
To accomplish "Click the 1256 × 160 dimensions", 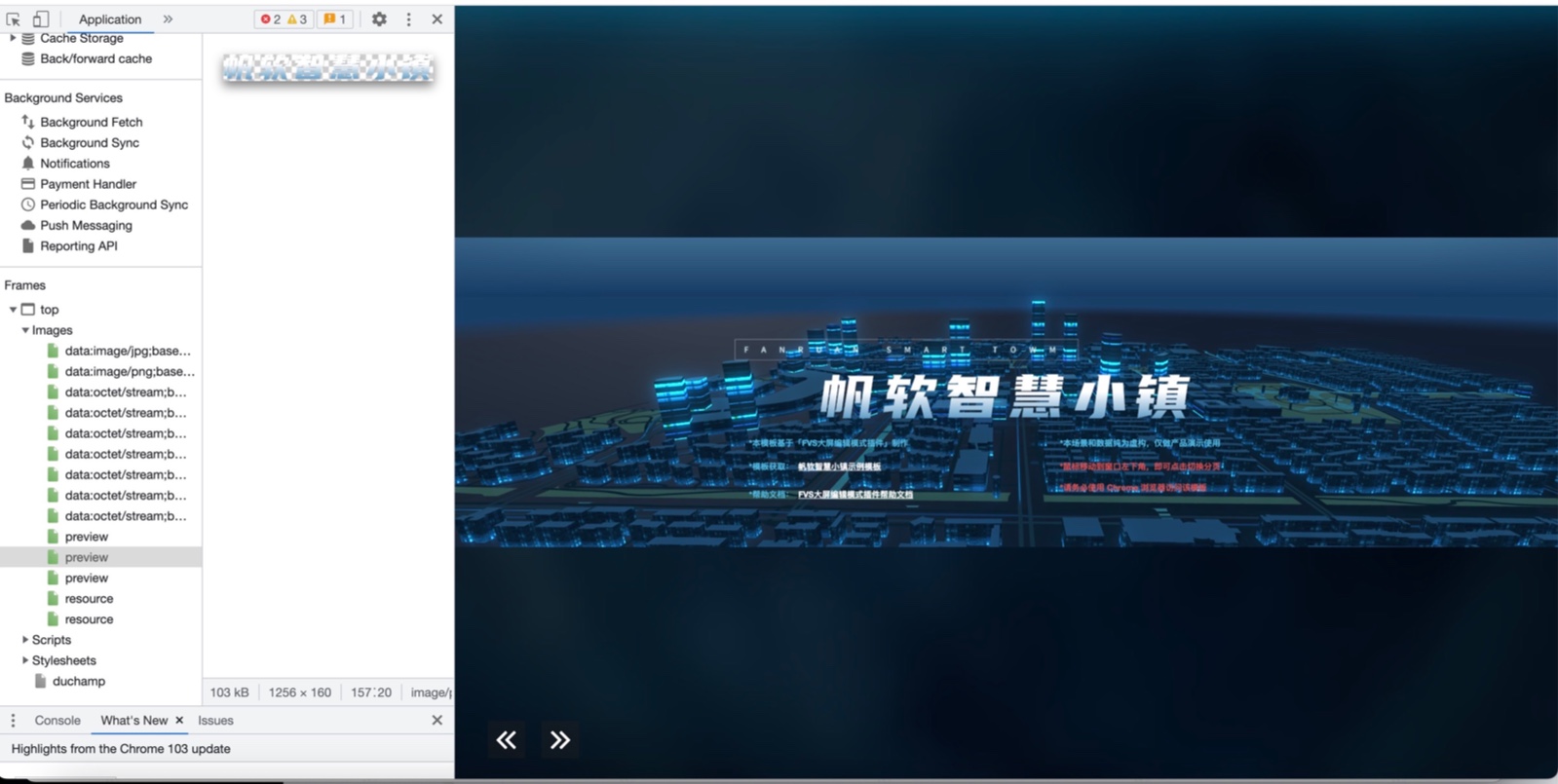I will point(300,692).
